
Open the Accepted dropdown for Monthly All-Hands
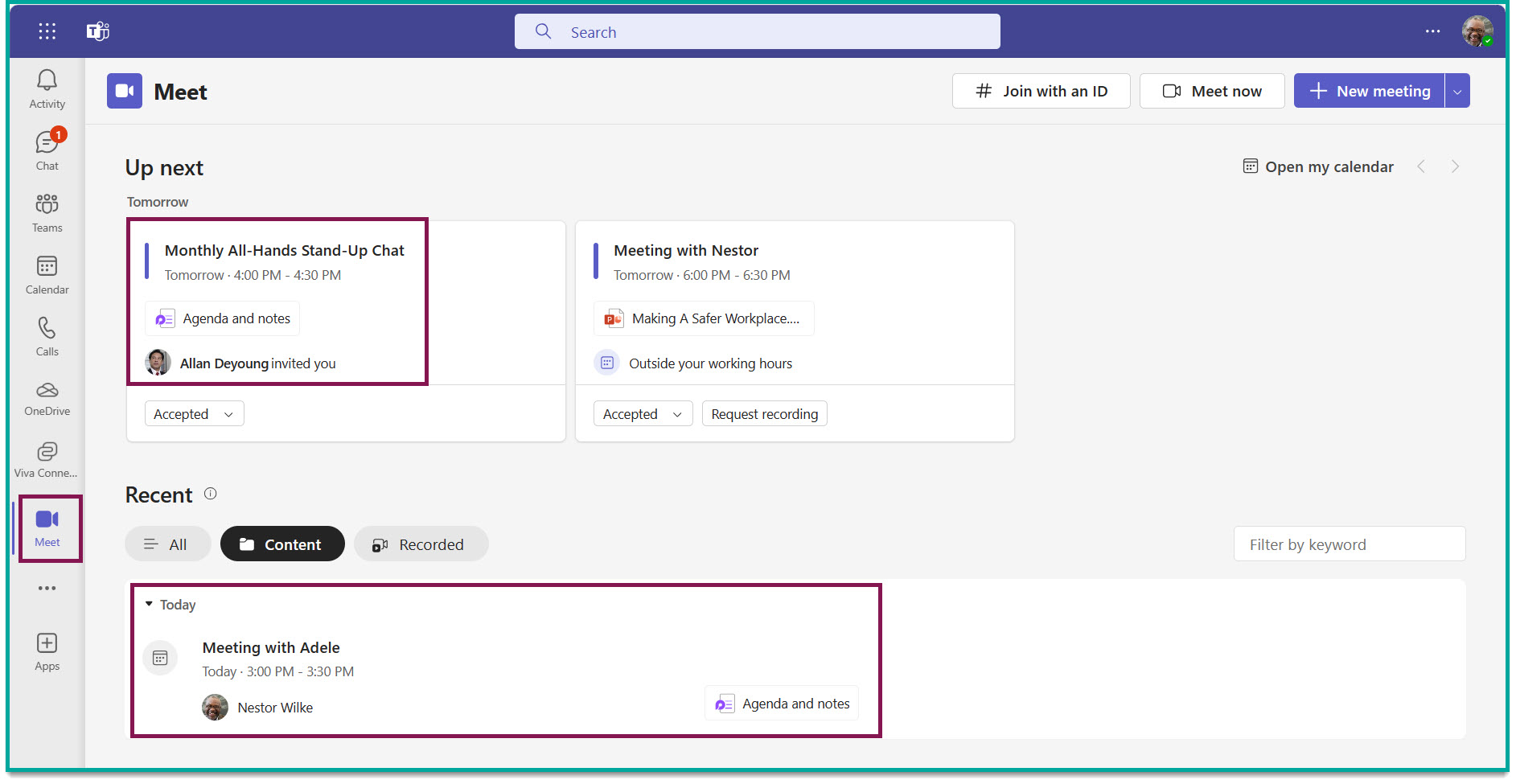point(194,413)
